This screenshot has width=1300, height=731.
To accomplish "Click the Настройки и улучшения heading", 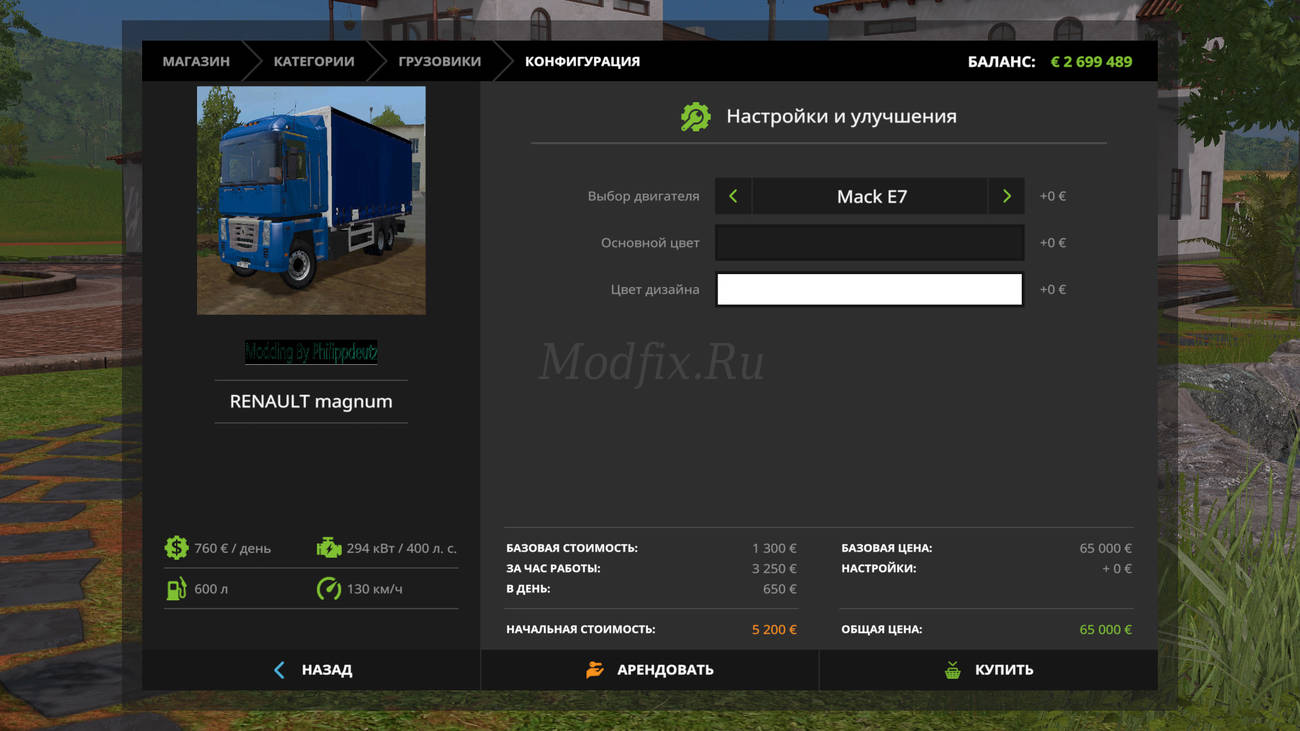I will tap(841, 116).
